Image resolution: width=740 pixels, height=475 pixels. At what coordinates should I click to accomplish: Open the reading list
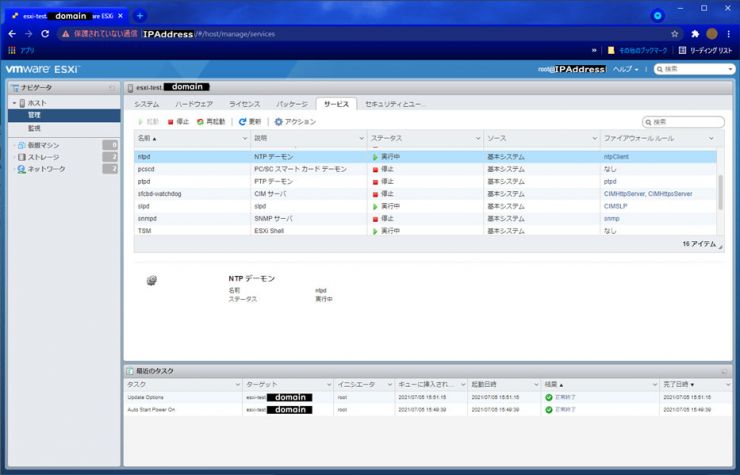coord(705,50)
